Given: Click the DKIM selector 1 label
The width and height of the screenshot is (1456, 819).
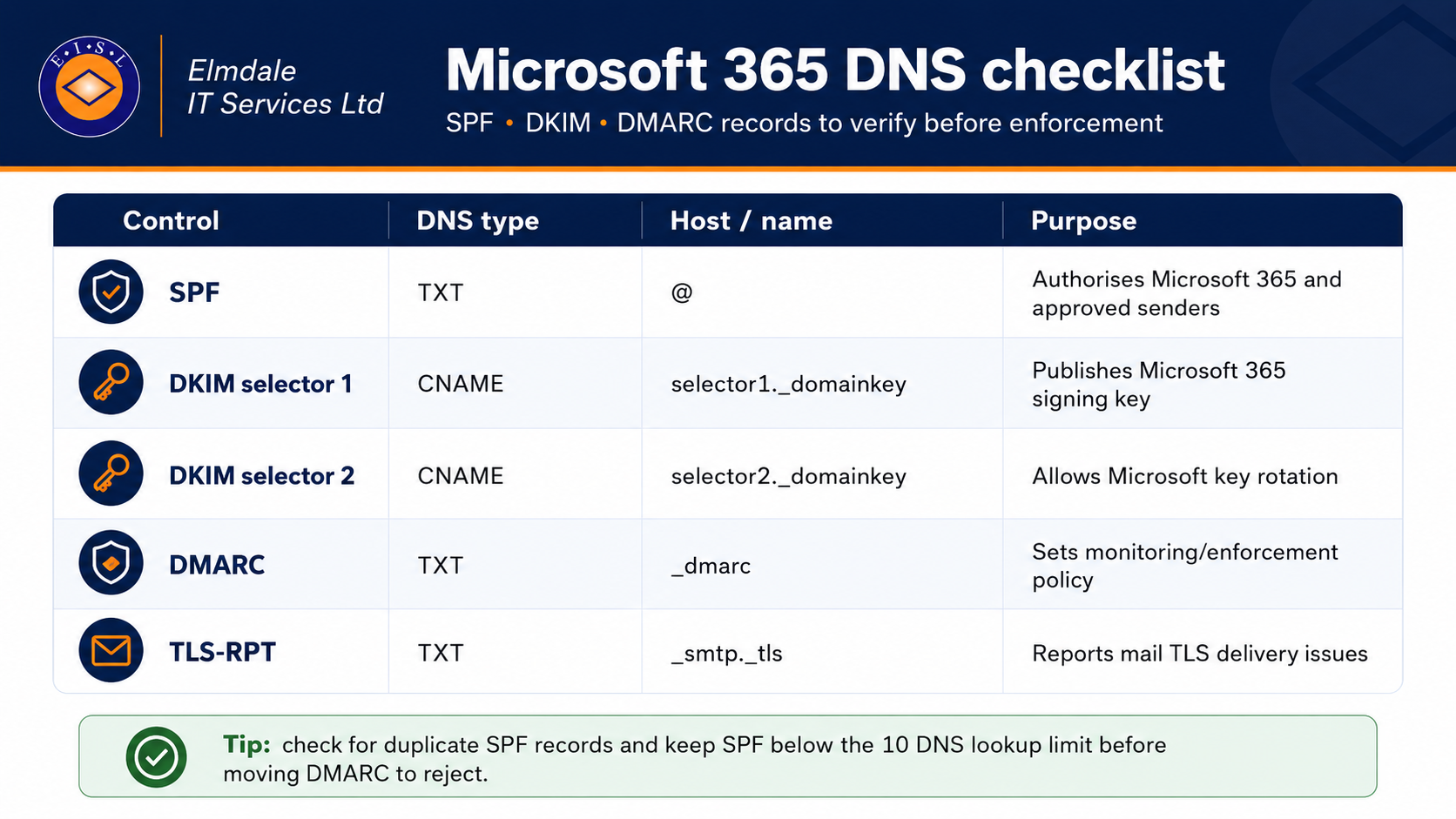Looking at the screenshot, I should pyautogui.click(x=260, y=384).
